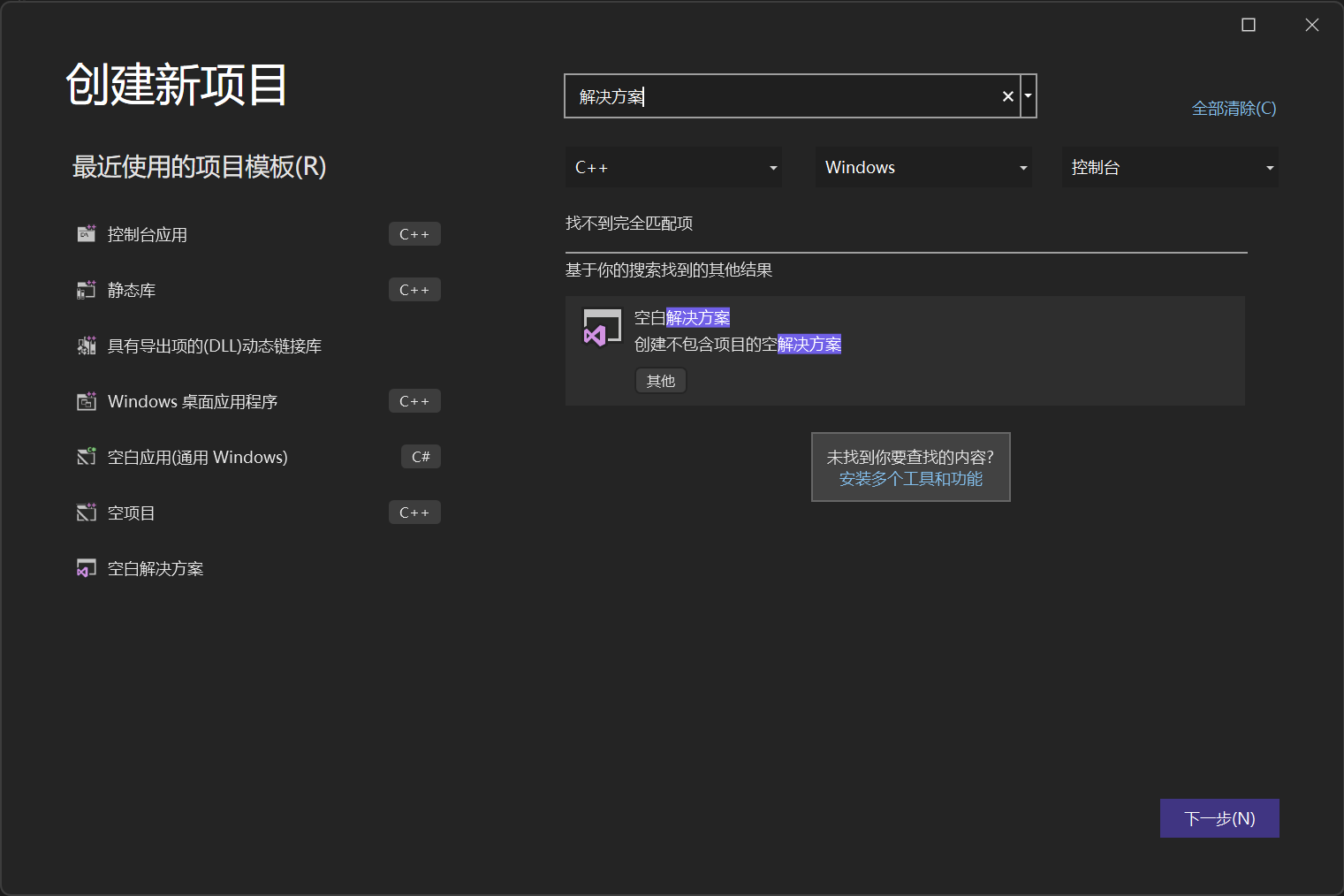Maximize the dialog window
Image resolution: width=1344 pixels, height=896 pixels.
(x=1249, y=25)
